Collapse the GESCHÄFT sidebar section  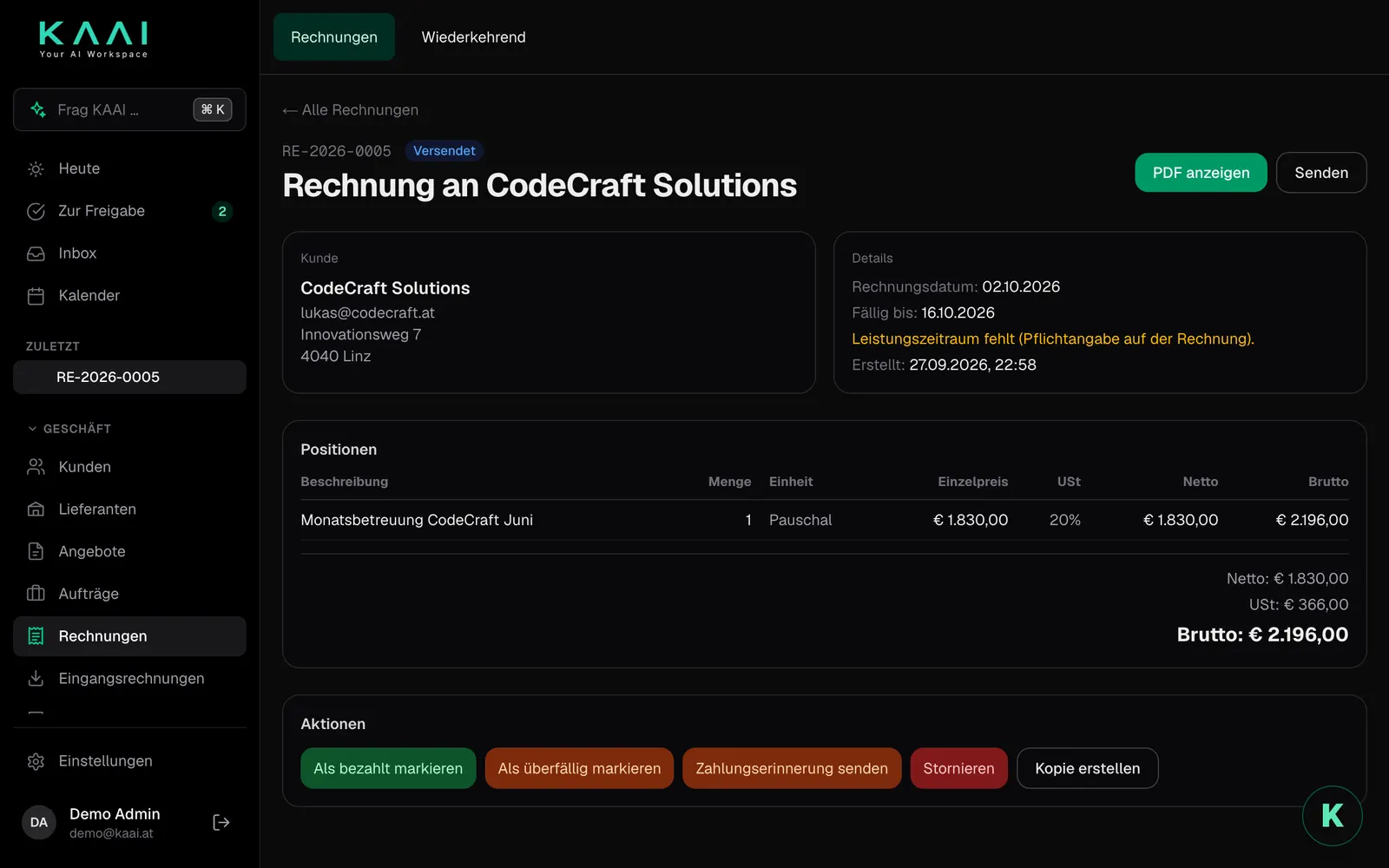click(69, 429)
